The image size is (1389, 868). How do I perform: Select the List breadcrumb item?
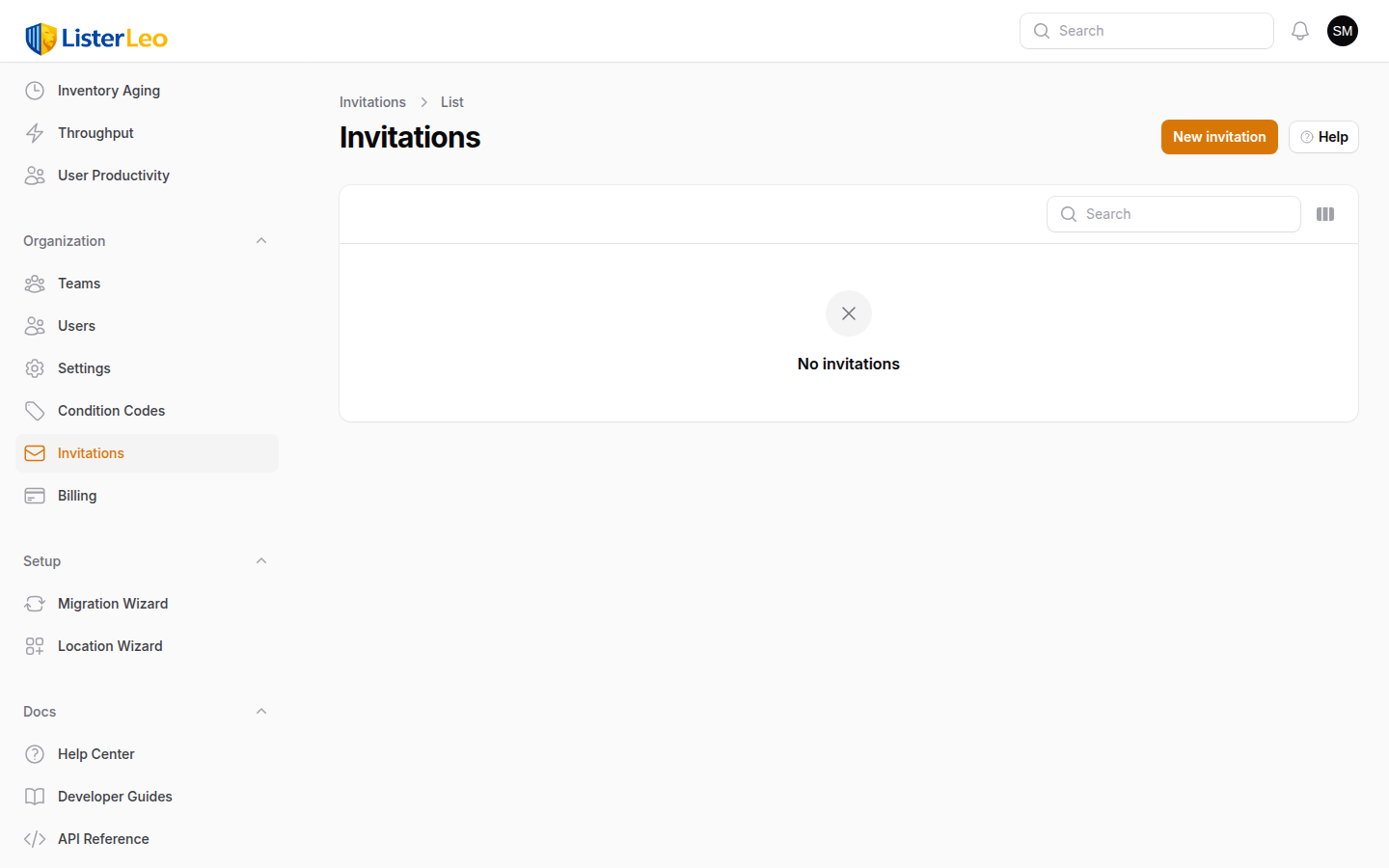[x=451, y=101]
